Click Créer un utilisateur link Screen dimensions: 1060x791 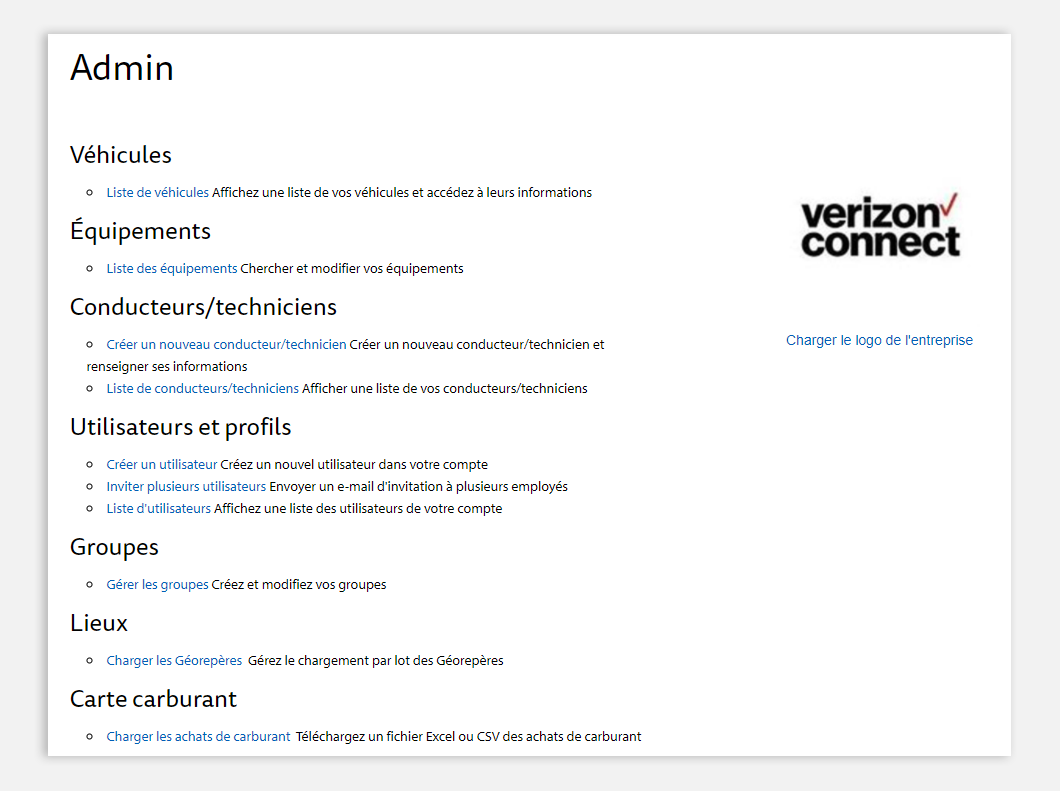pos(162,464)
